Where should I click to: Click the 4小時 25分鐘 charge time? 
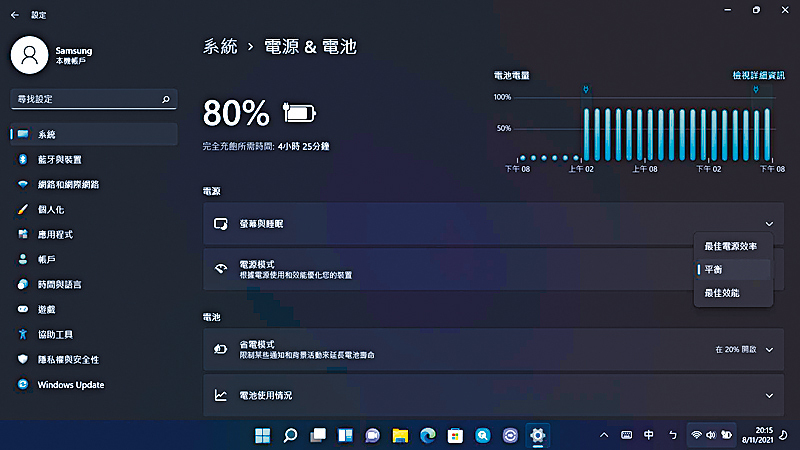pos(304,146)
